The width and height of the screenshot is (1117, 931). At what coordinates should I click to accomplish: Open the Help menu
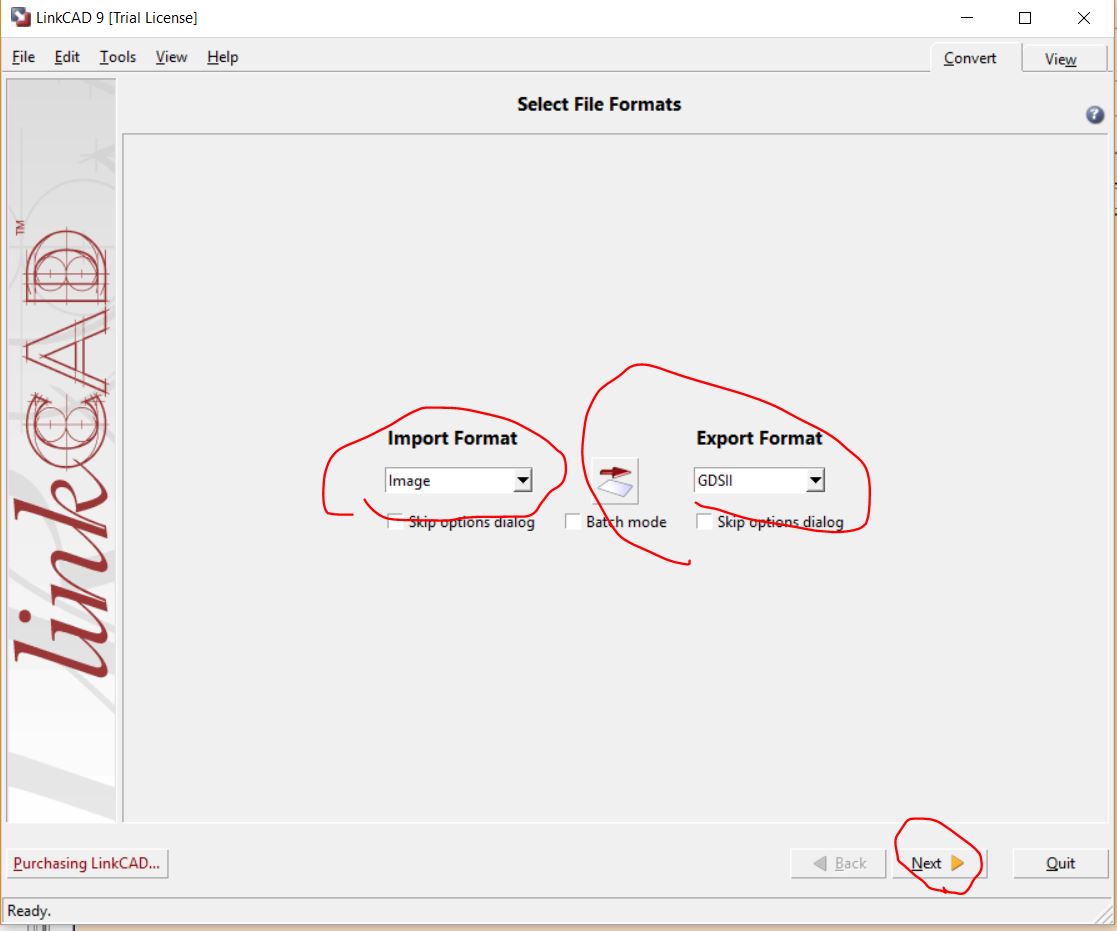click(222, 57)
